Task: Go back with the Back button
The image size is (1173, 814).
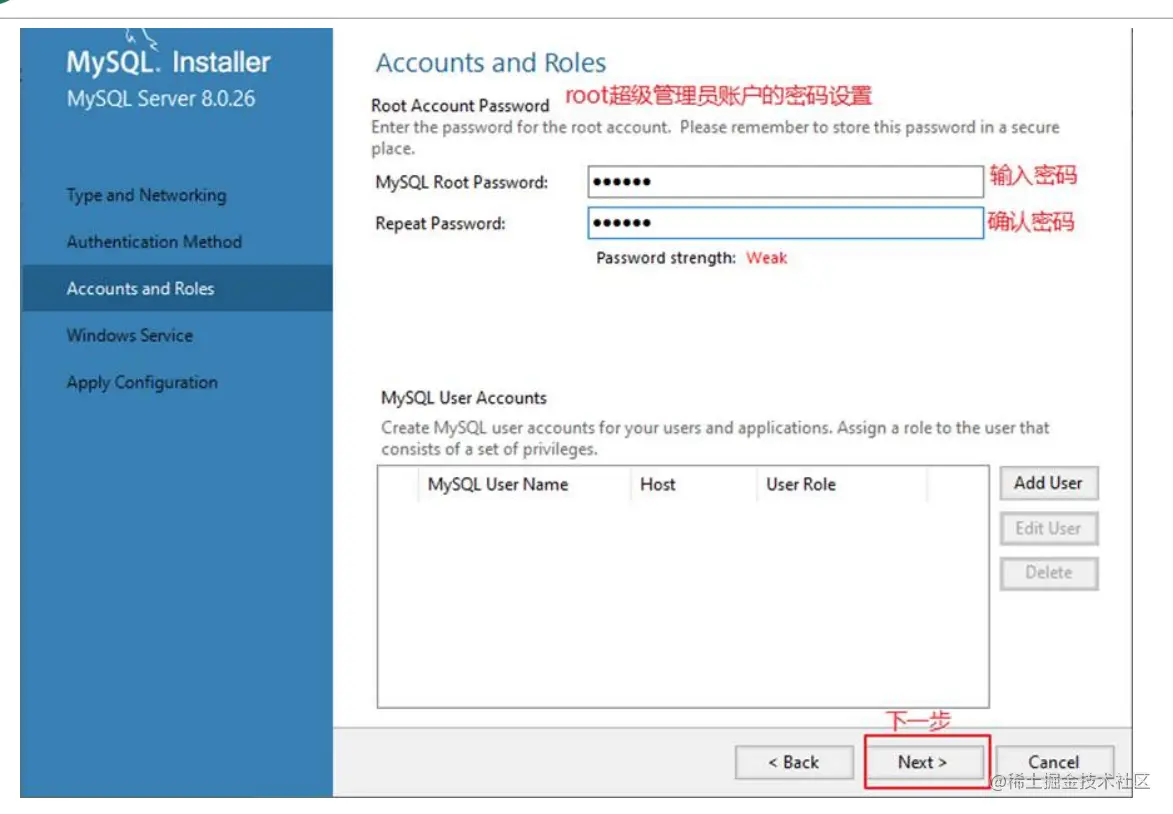Action: click(794, 762)
